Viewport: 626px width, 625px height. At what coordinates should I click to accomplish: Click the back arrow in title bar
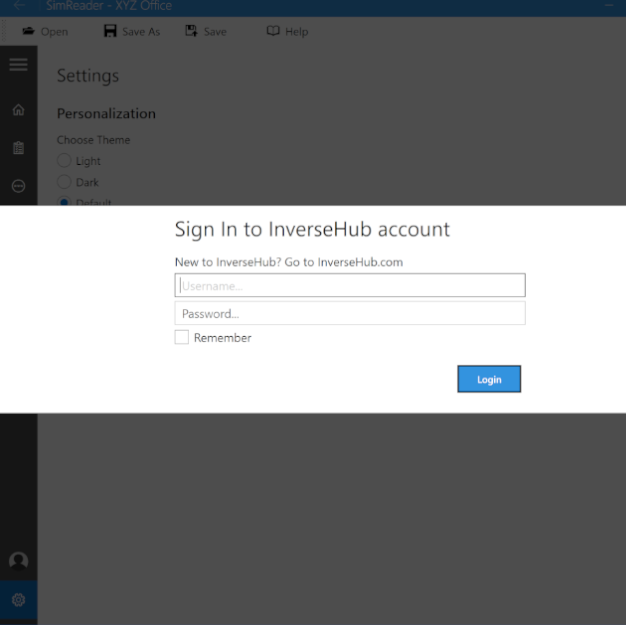tap(19, 5)
